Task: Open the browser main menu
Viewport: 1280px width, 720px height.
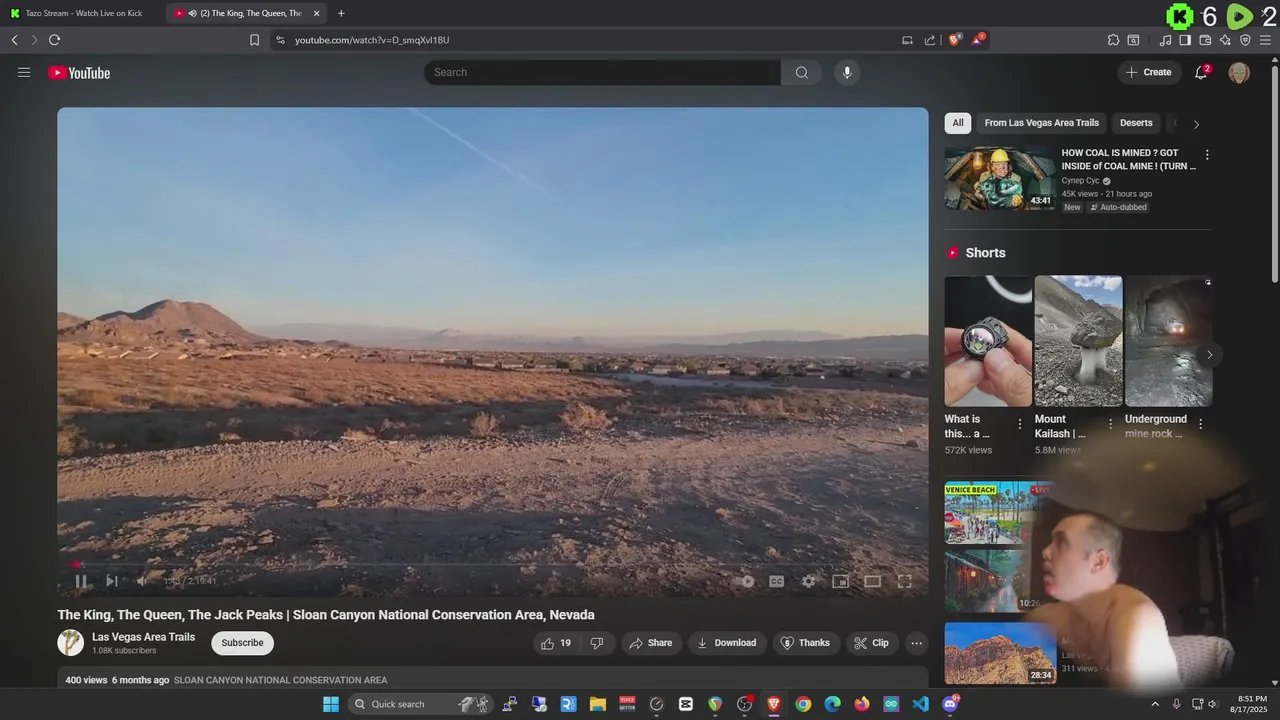Action: pos(1265,40)
